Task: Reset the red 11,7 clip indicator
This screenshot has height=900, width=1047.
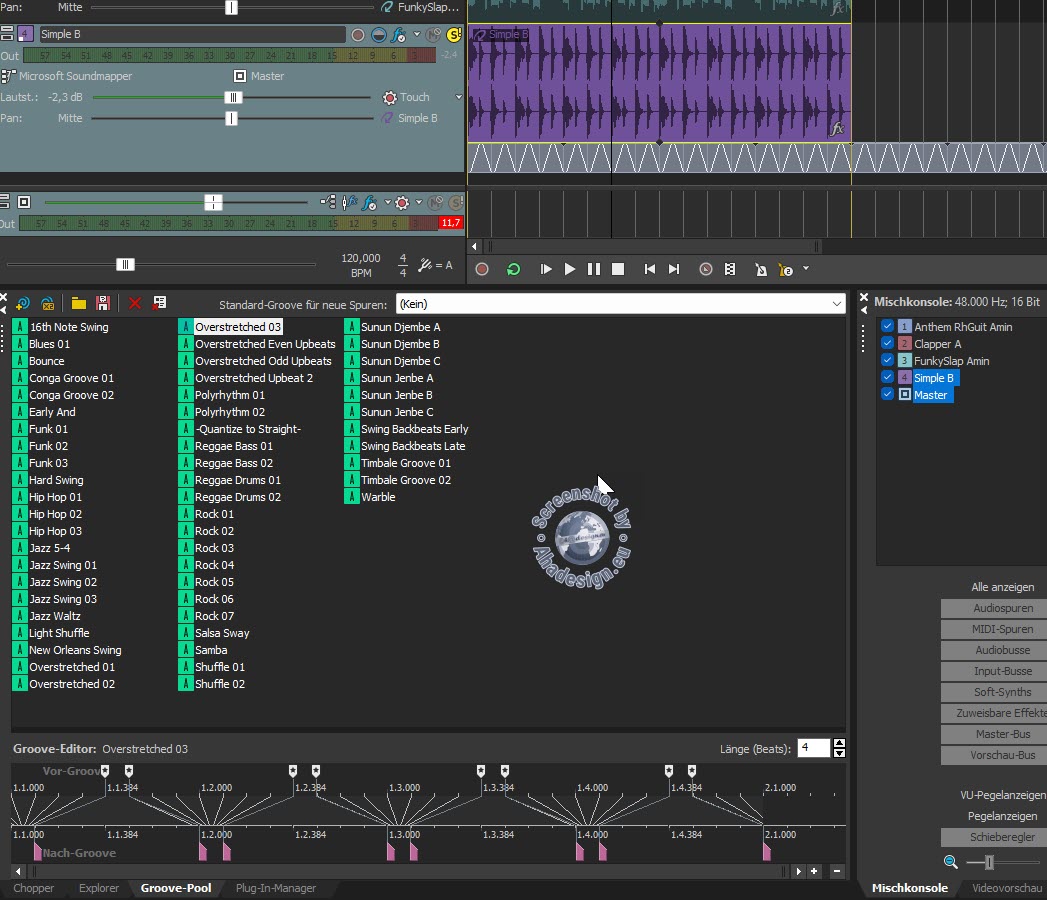Action: 451,223
